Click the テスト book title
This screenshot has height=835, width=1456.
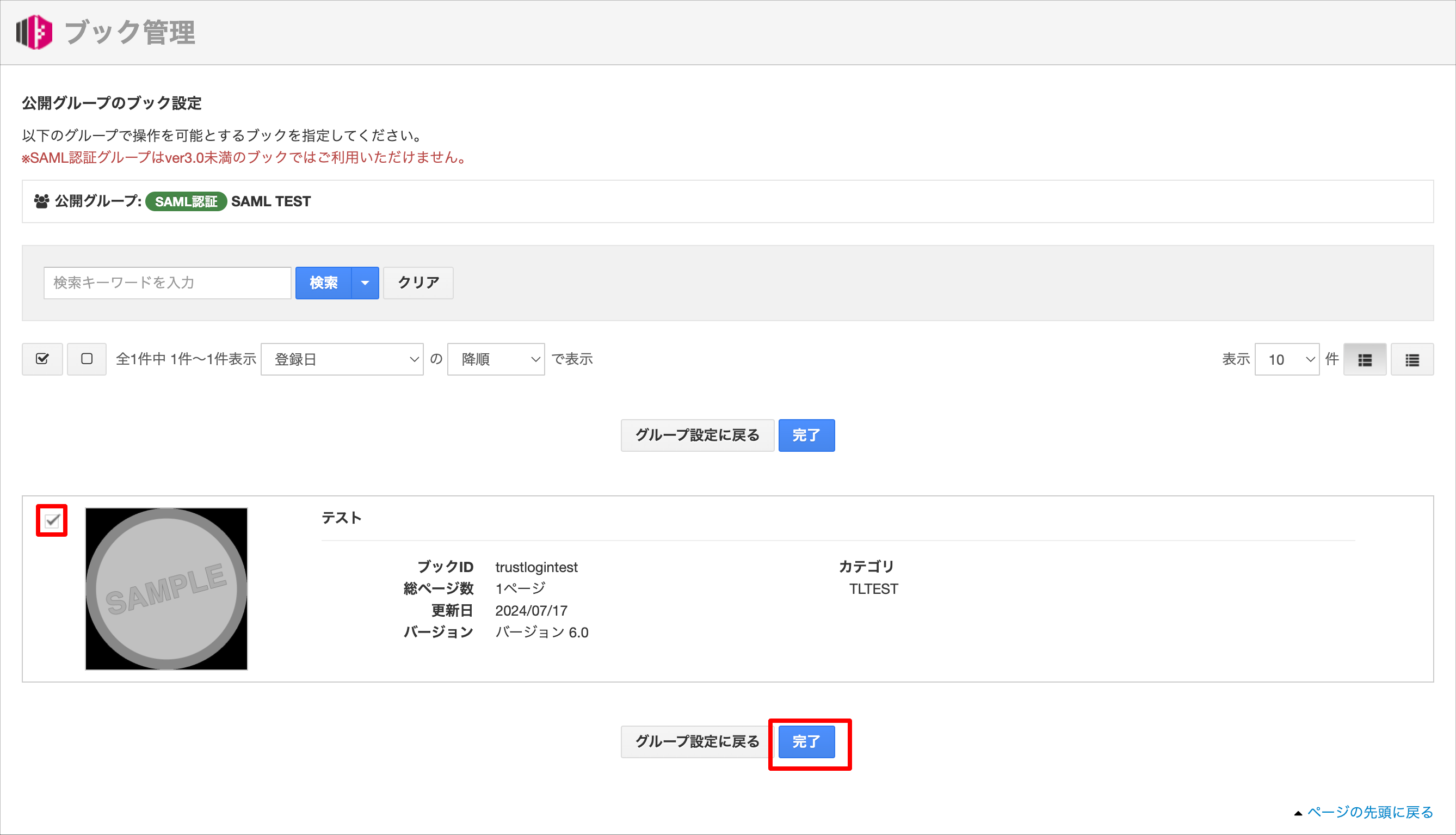coord(342,518)
